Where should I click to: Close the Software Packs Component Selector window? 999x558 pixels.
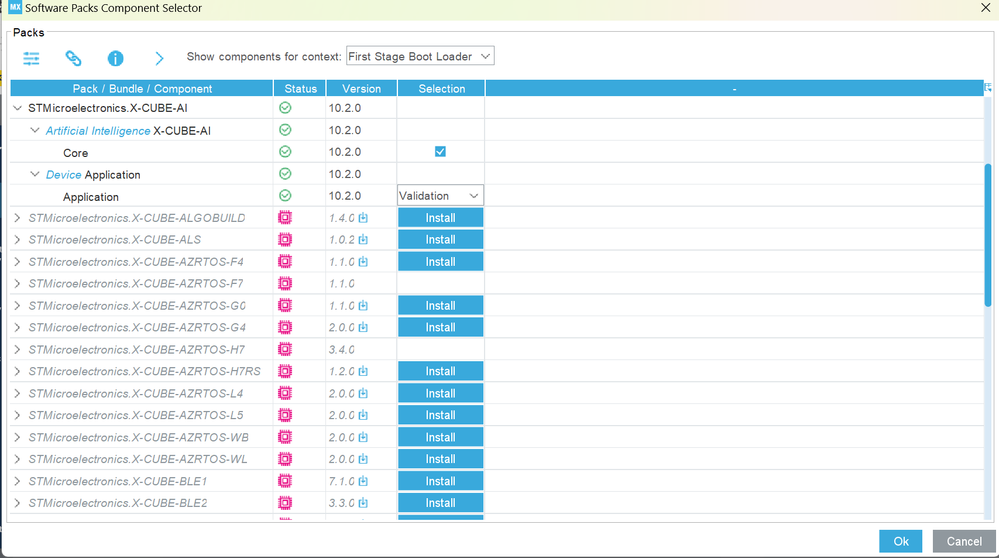tap(985, 8)
